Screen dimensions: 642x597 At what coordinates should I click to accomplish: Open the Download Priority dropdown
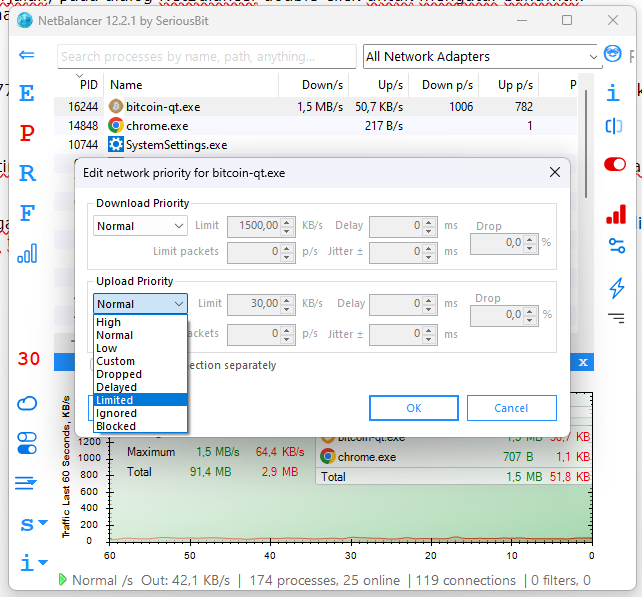pyautogui.click(x=140, y=226)
